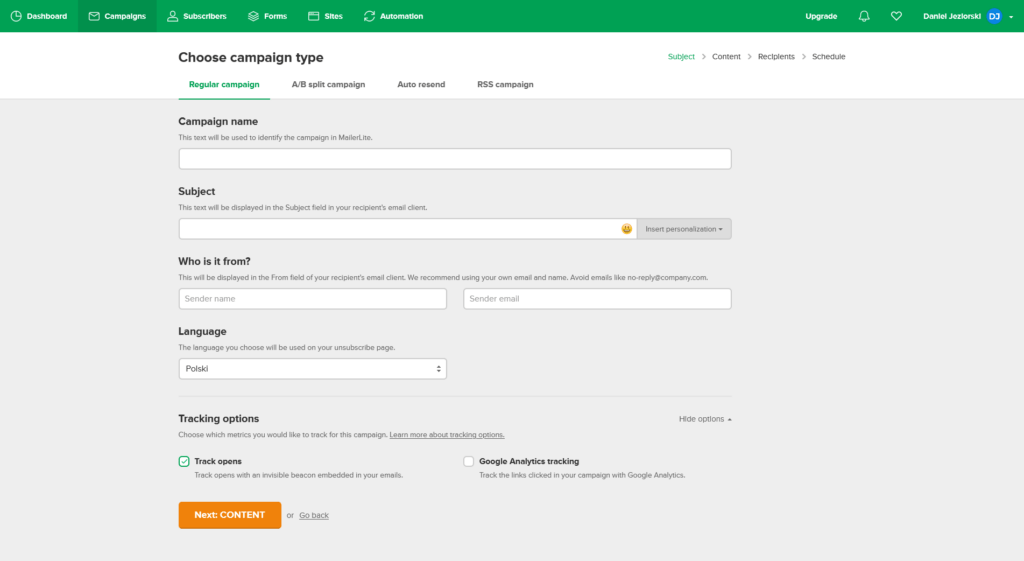Click the Go back link

(x=314, y=515)
